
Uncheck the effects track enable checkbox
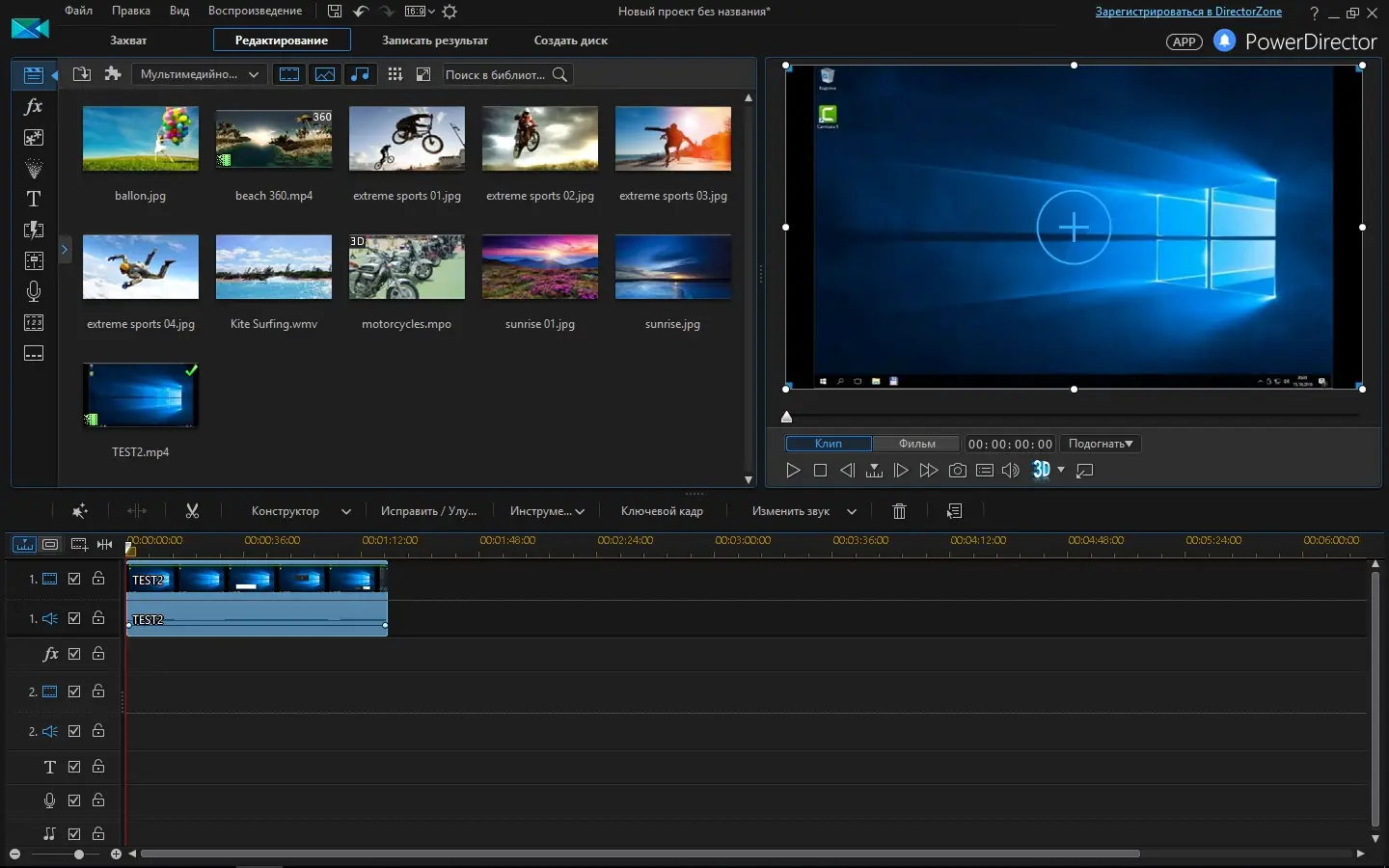pyautogui.click(x=74, y=654)
